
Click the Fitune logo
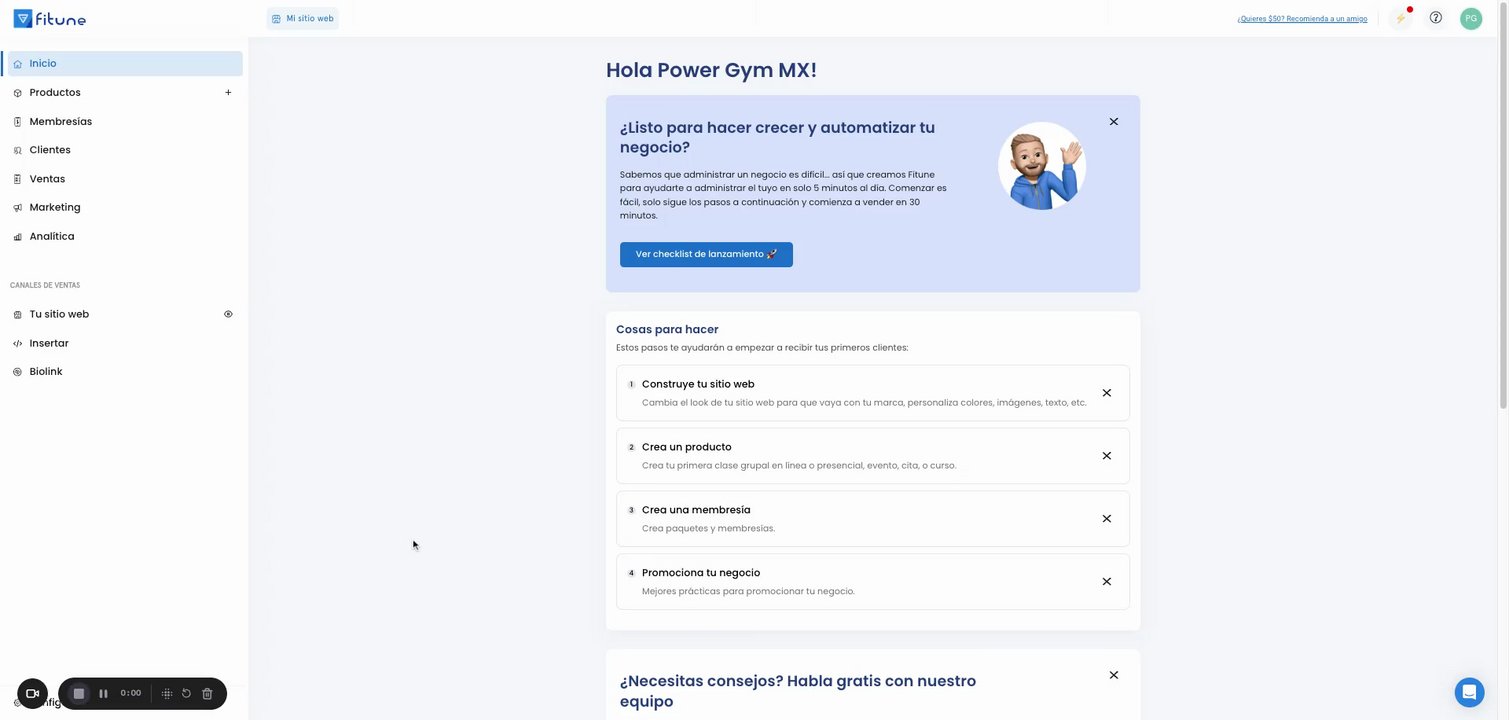(50, 18)
